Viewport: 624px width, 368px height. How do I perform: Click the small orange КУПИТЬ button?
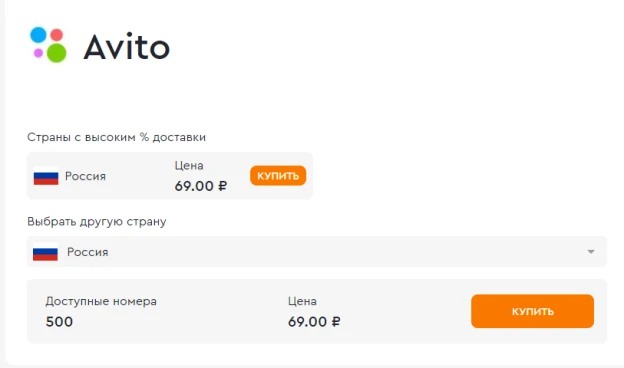coord(278,175)
